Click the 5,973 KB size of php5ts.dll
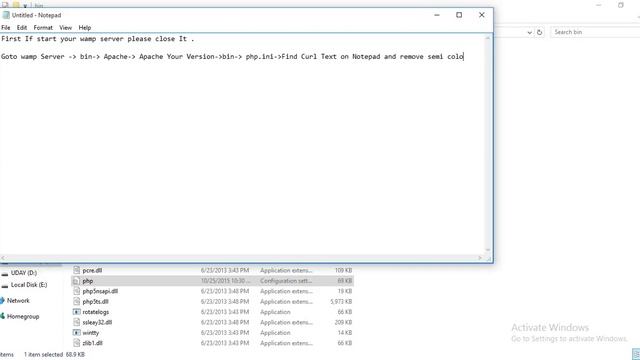 tap(341, 302)
